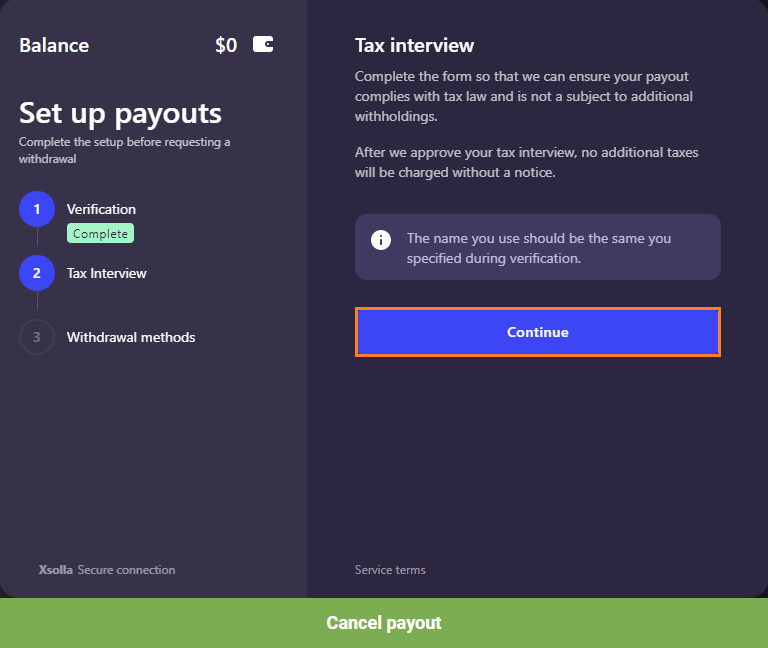Viewport: 768px width, 648px height.
Task: Open the Service terms link
Action: tap(390, 570)
